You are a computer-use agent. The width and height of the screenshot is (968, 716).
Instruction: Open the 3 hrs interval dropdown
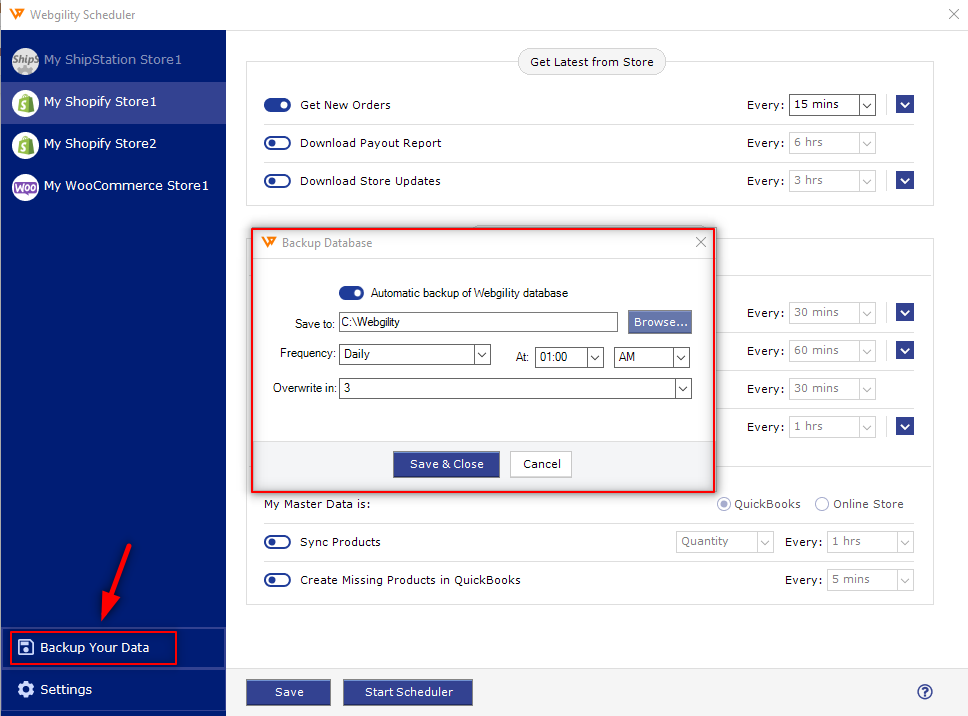coord(832,181)
